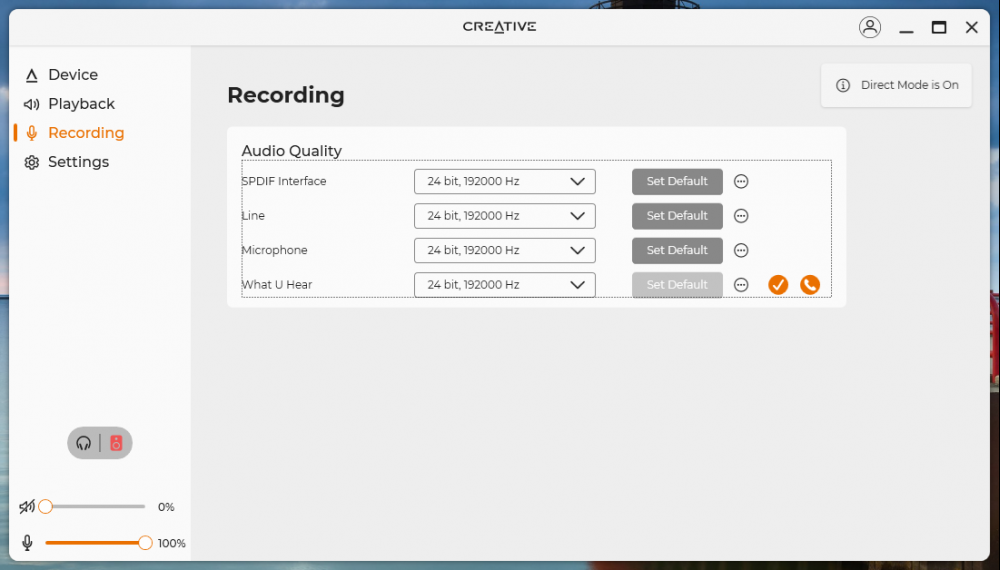
Task: Toggle speaker mute icon
Action: point(27,507)
